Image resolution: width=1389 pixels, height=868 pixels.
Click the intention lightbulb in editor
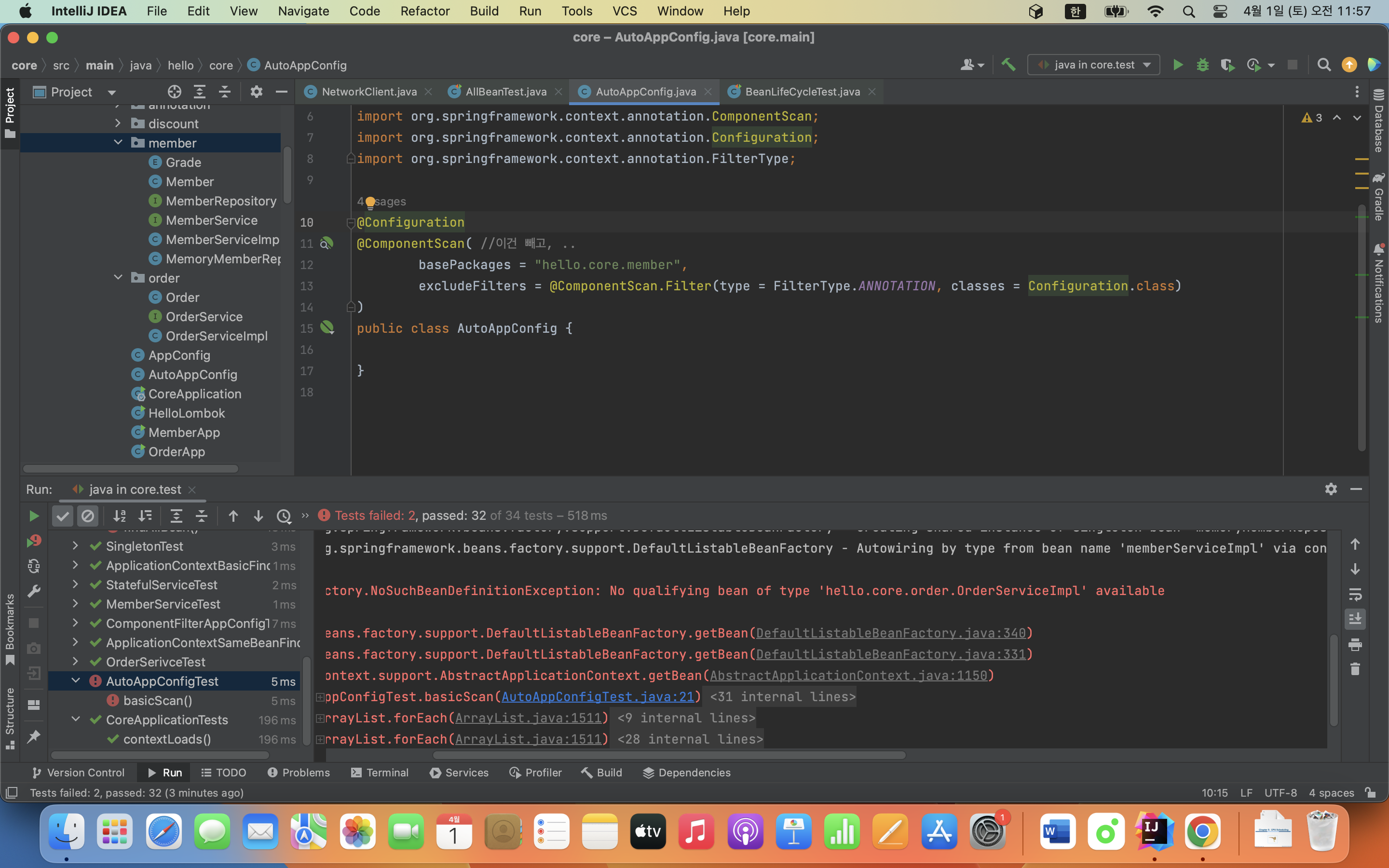[x=370, y=202]
